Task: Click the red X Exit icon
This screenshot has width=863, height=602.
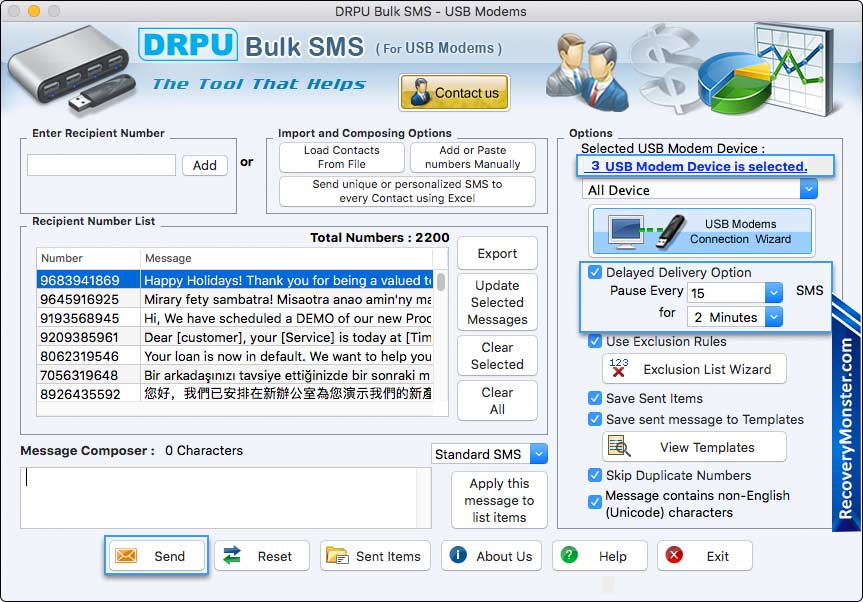Action: 674,555
